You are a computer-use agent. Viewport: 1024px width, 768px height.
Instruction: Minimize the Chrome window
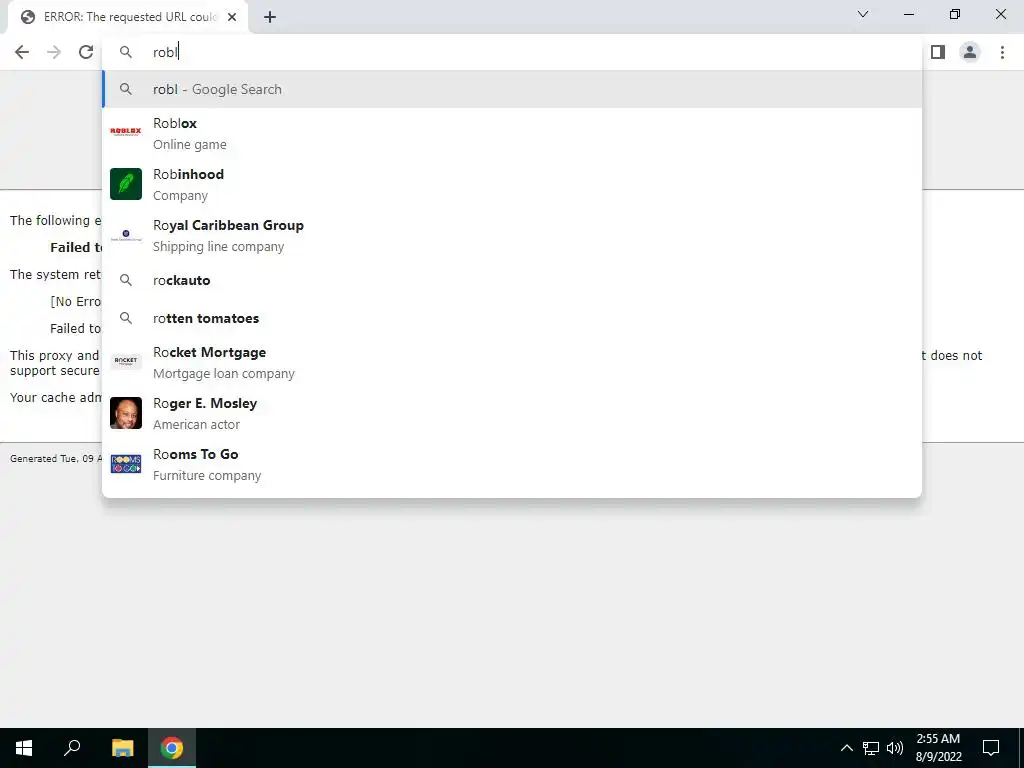[909, 14]
